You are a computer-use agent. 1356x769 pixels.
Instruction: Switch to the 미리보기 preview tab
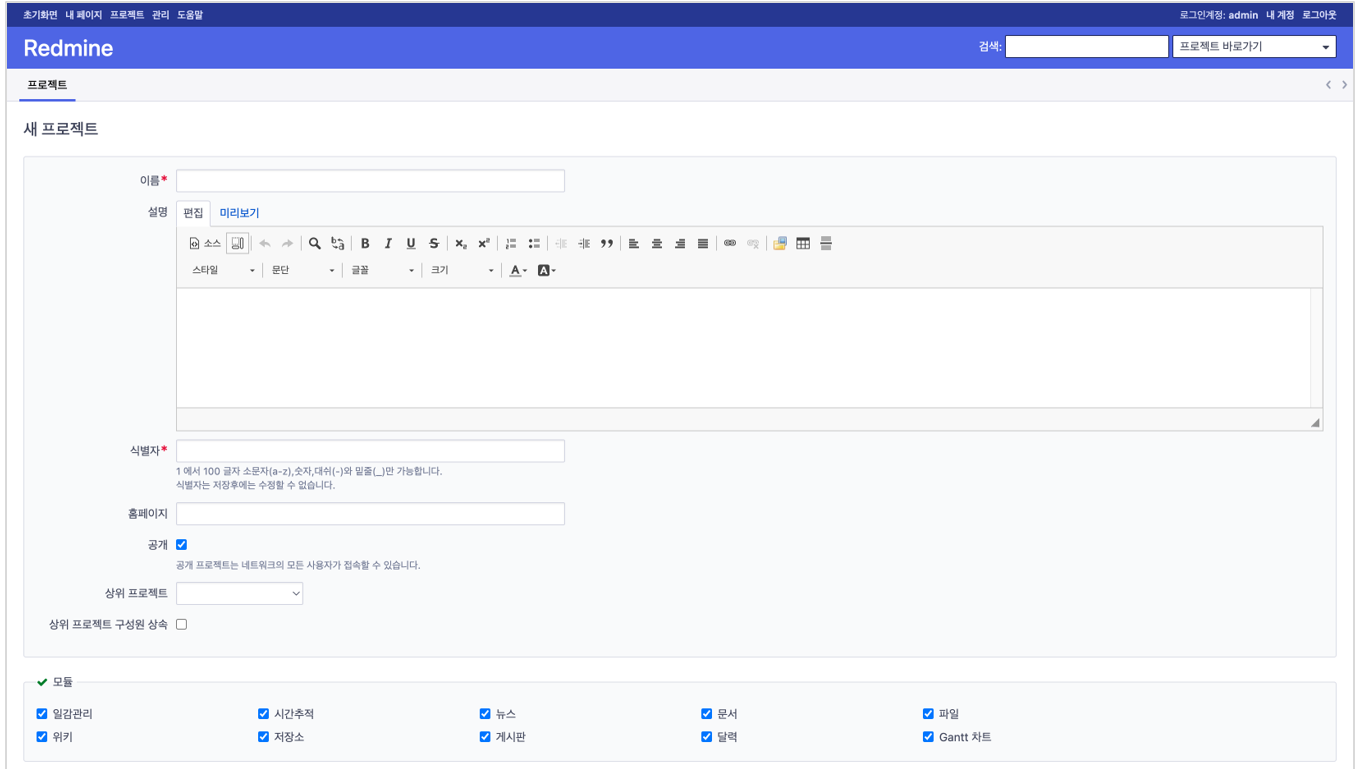(239, 213)
